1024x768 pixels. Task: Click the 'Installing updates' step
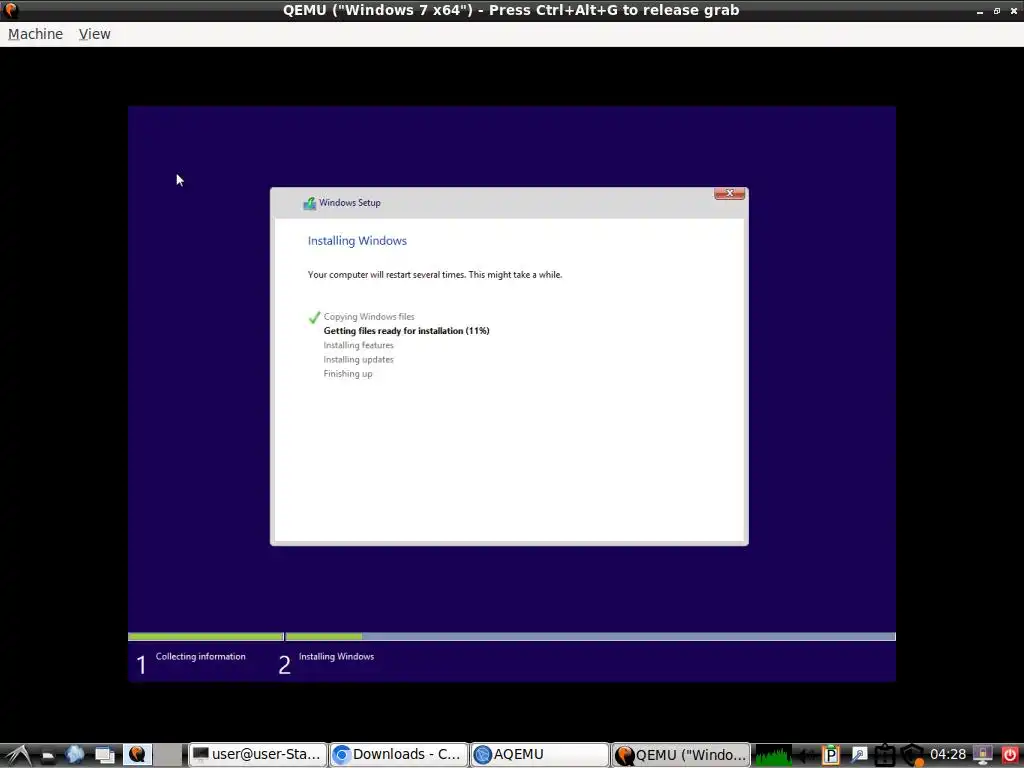359,360
